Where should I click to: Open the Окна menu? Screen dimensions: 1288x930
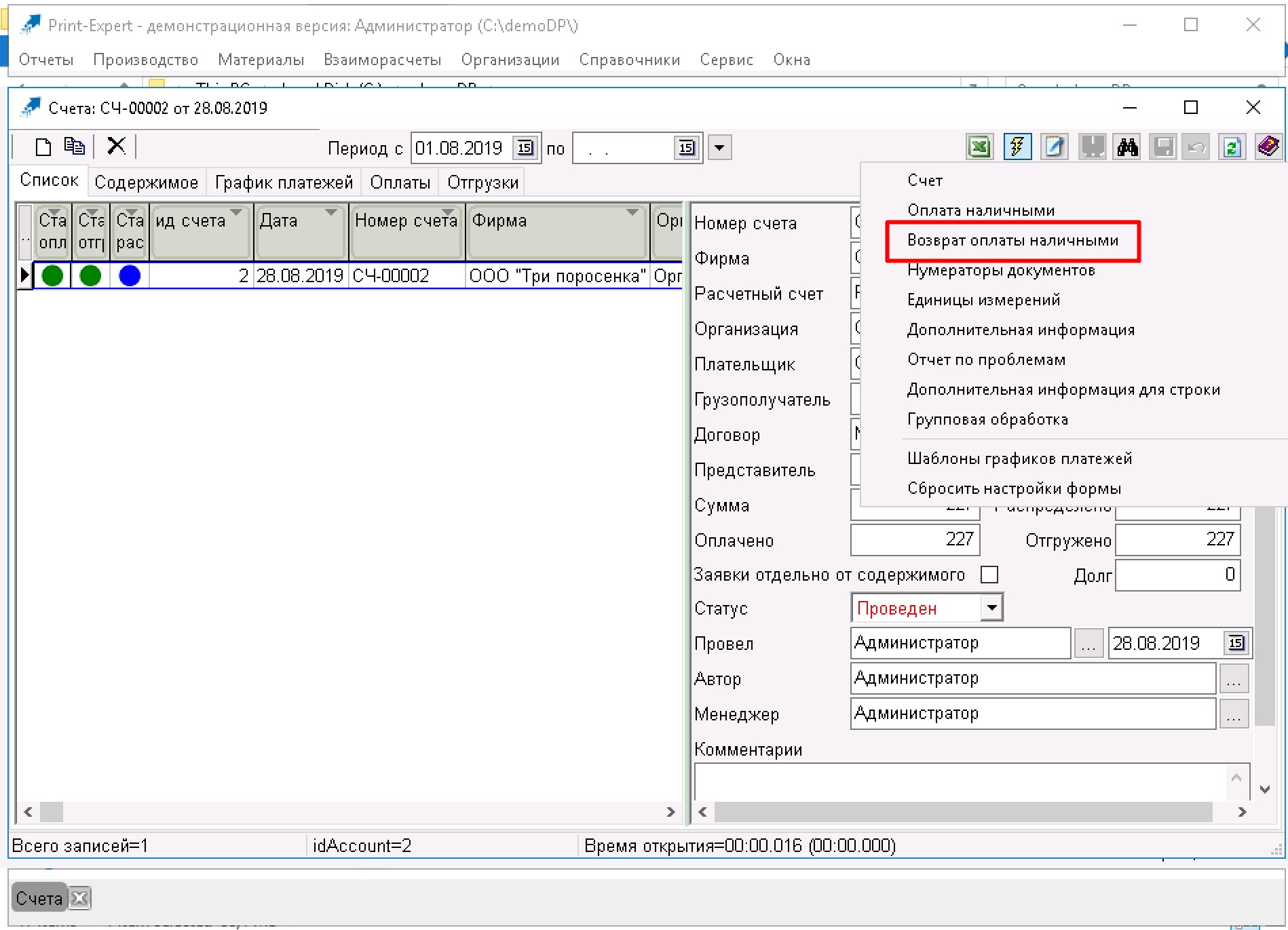[x=791, y=60]
